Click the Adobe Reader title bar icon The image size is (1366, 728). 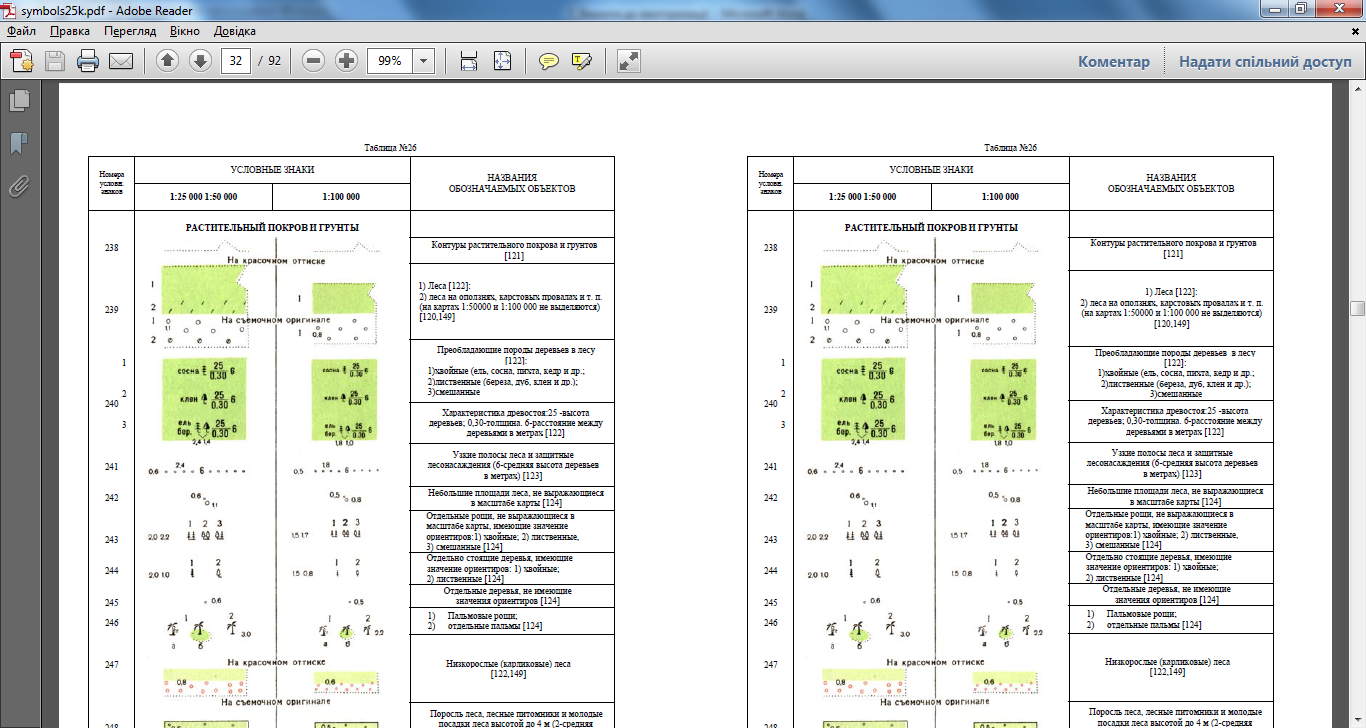(x=10, y=10)
